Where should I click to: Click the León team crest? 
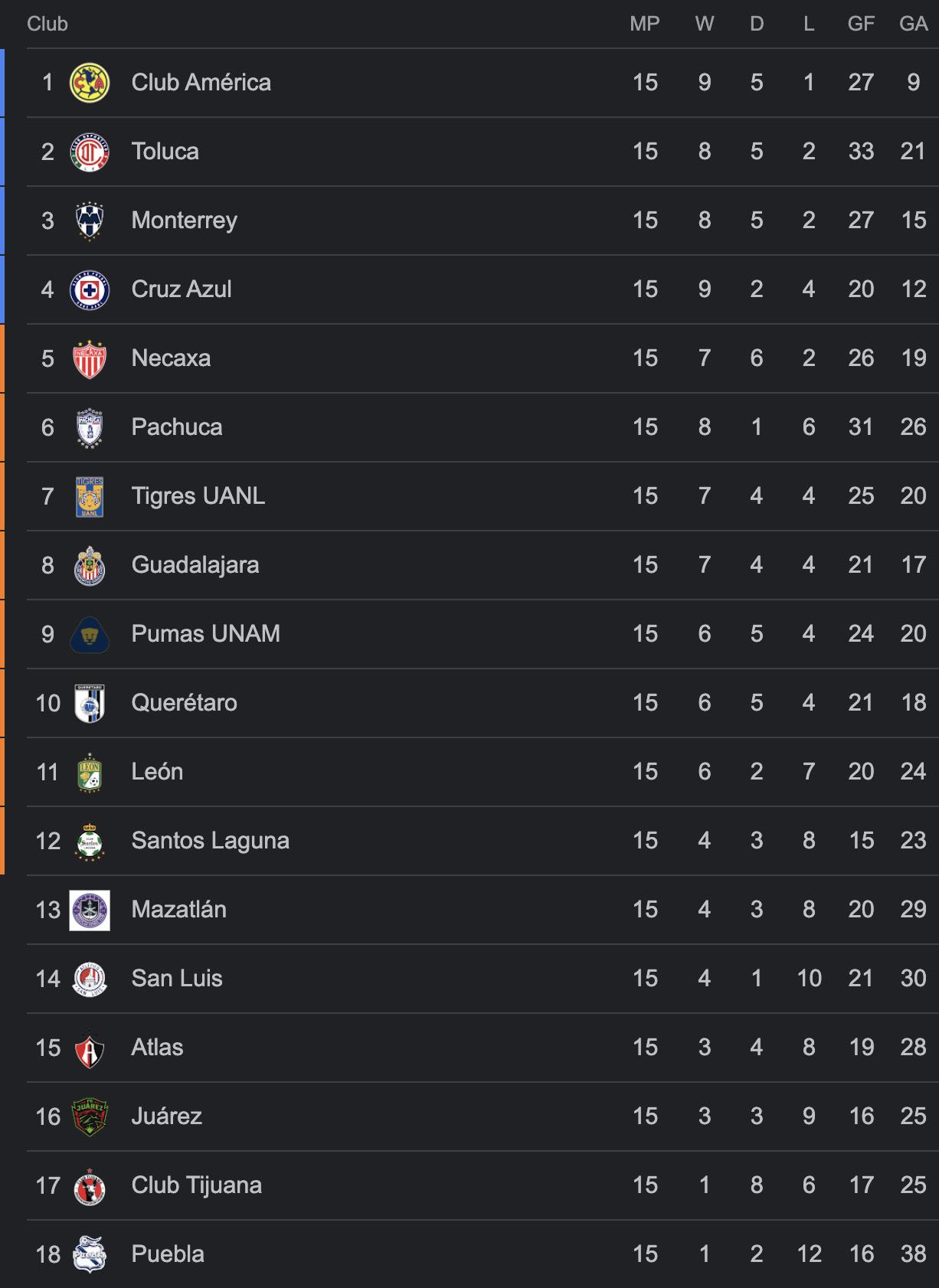coord(90,772)
